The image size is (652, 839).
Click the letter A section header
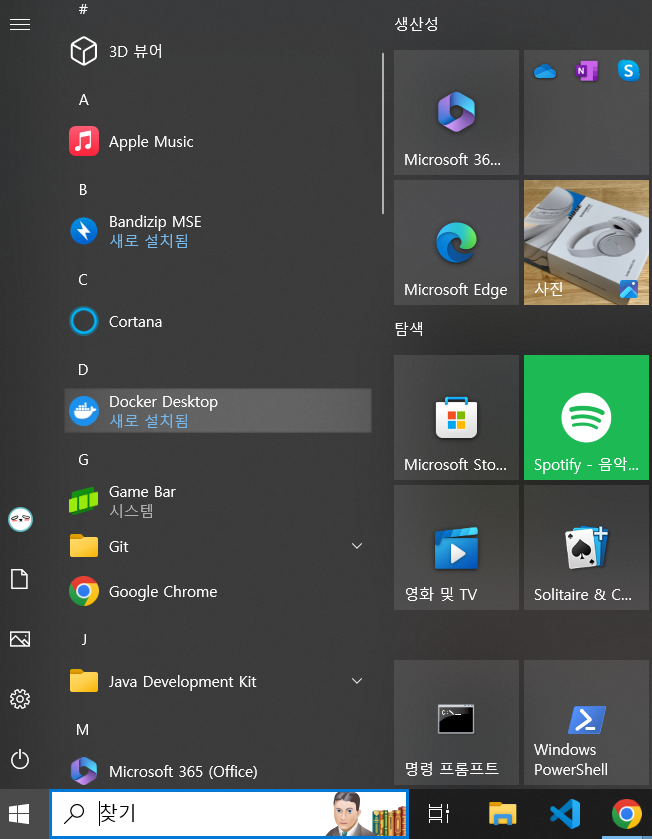click(83, 100)
